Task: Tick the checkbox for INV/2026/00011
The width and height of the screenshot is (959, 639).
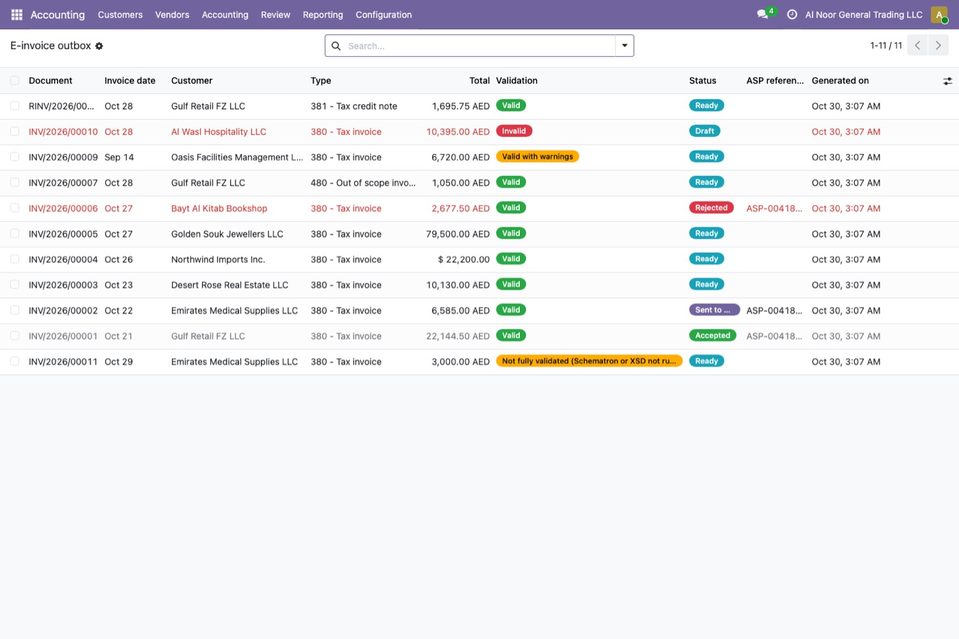Action: coord(15,361)
